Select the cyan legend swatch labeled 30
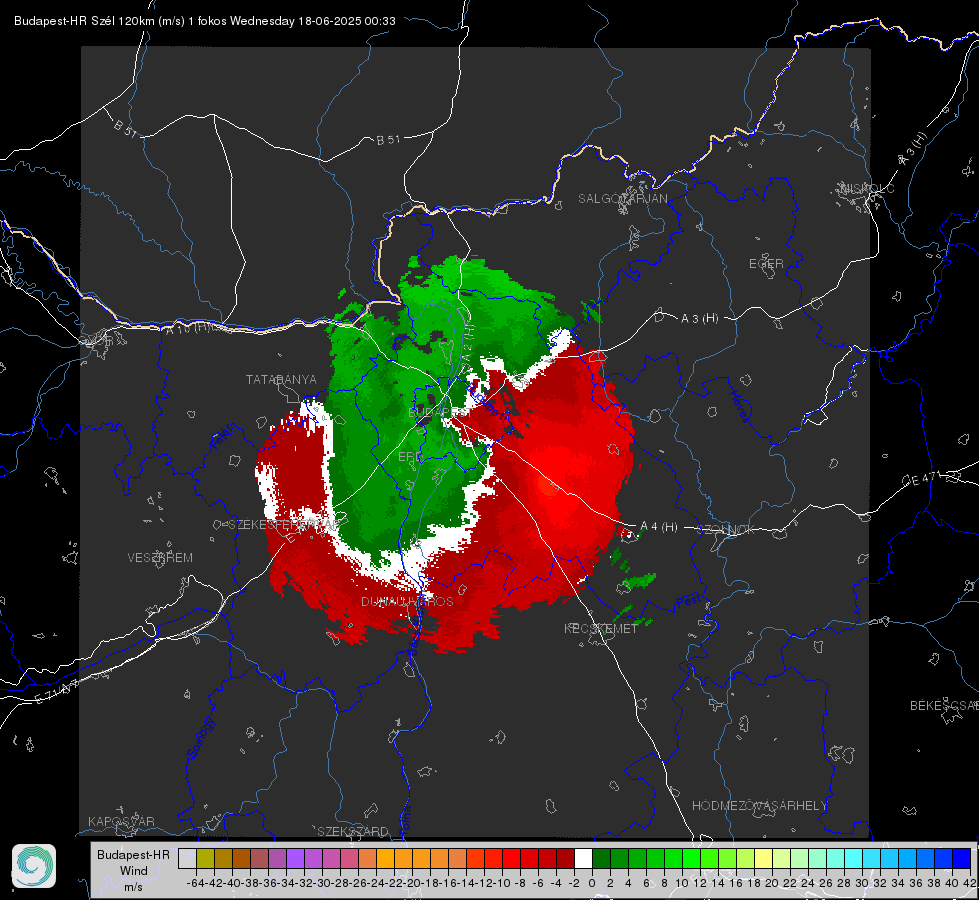This screenshot has height=900, width=979. 872,859
